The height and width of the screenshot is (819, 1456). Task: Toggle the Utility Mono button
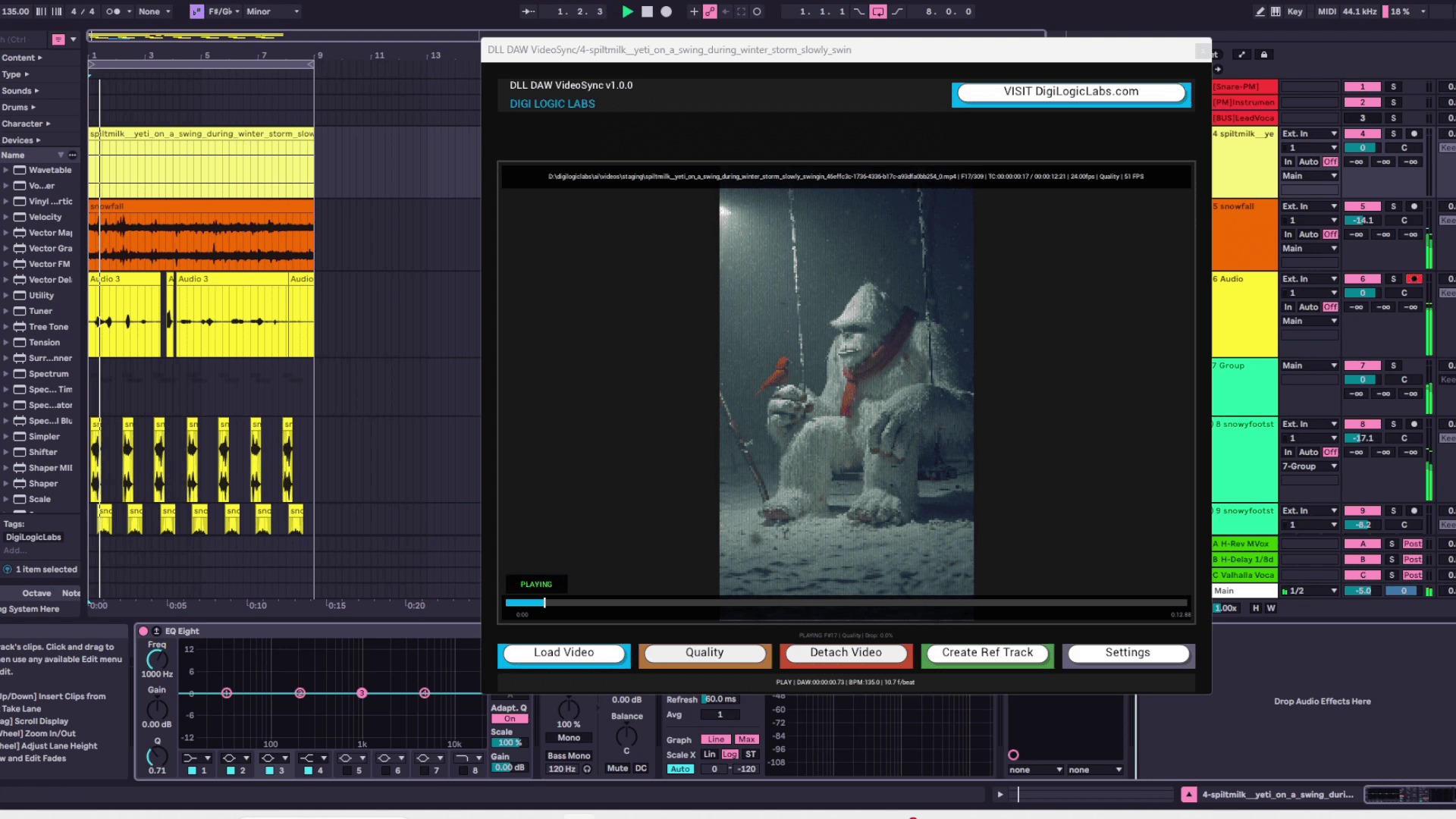(569, 738)
